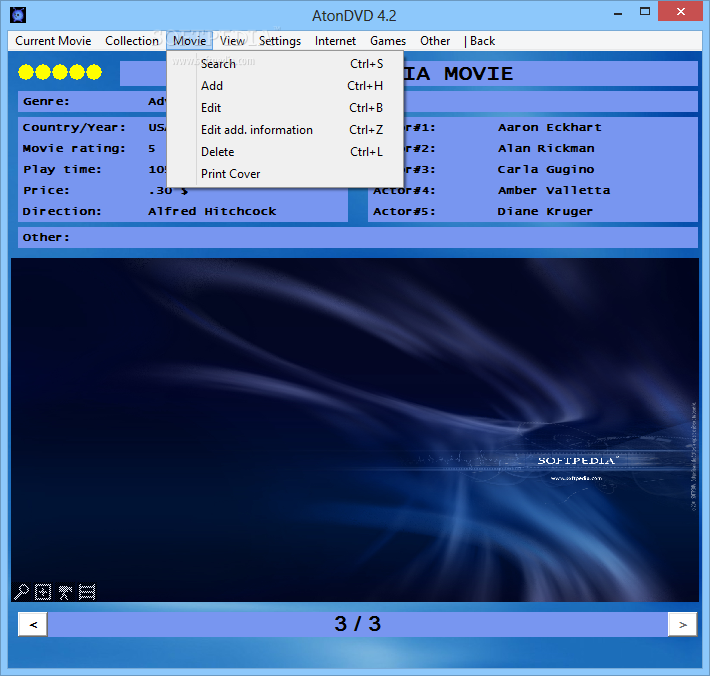This screenshot has height=676, width=710.
Task: Click the yellow five-dot rating indicator
Action: coord(60,72)
